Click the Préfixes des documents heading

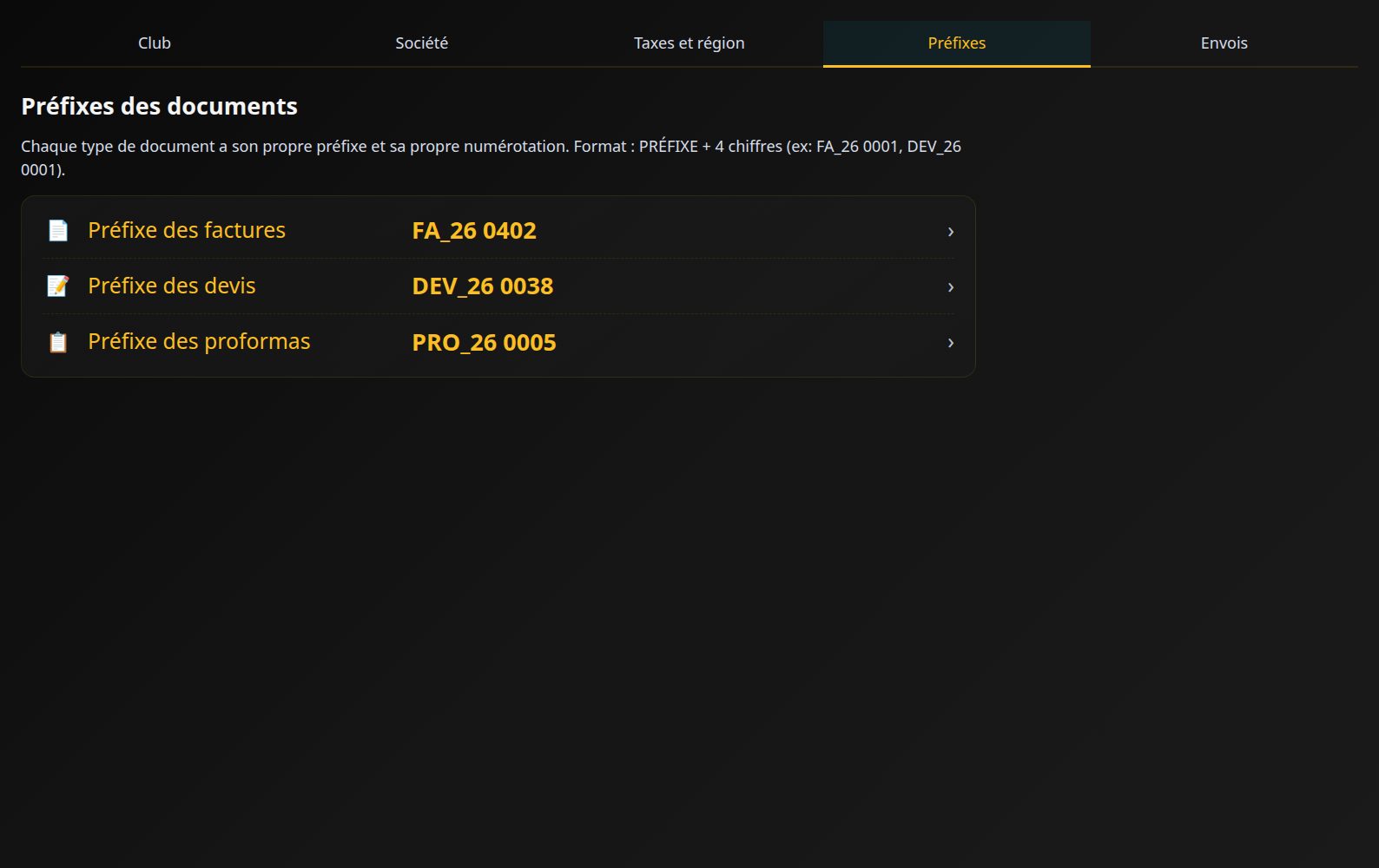[159, 106]
